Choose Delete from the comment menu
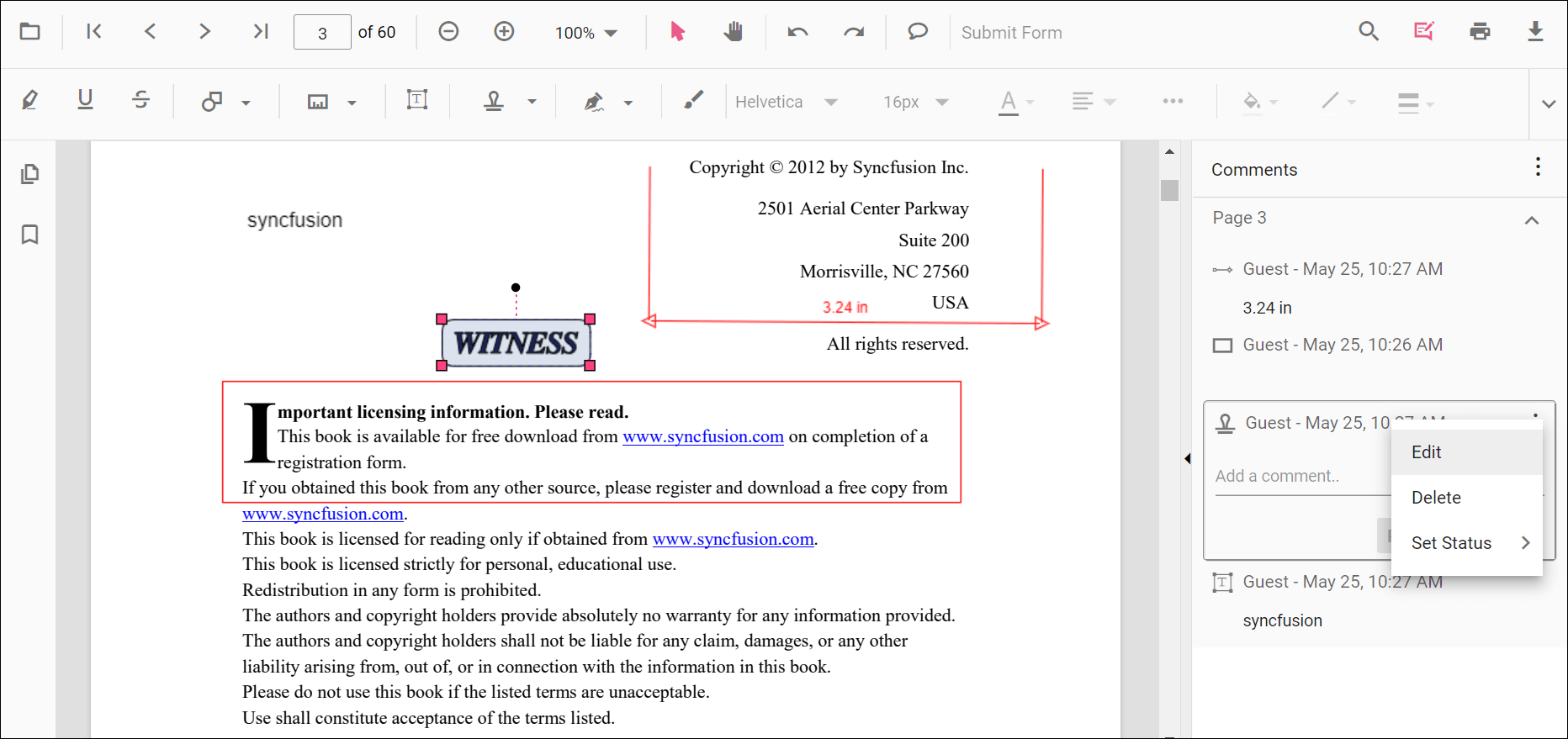 [x=1436, y=498]
